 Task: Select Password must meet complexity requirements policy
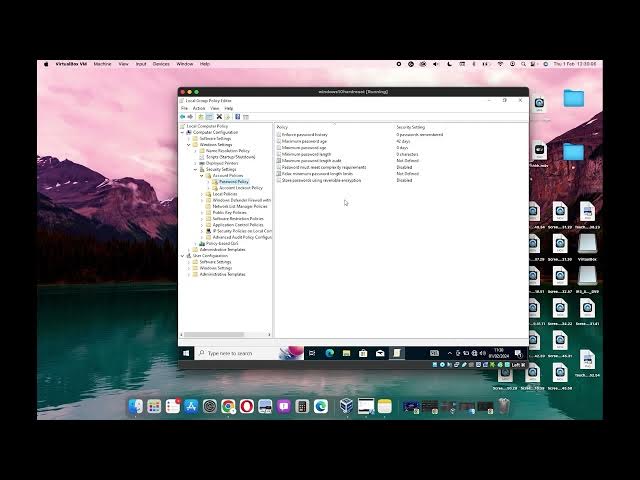pyautogui.click(x=324, y=167)
